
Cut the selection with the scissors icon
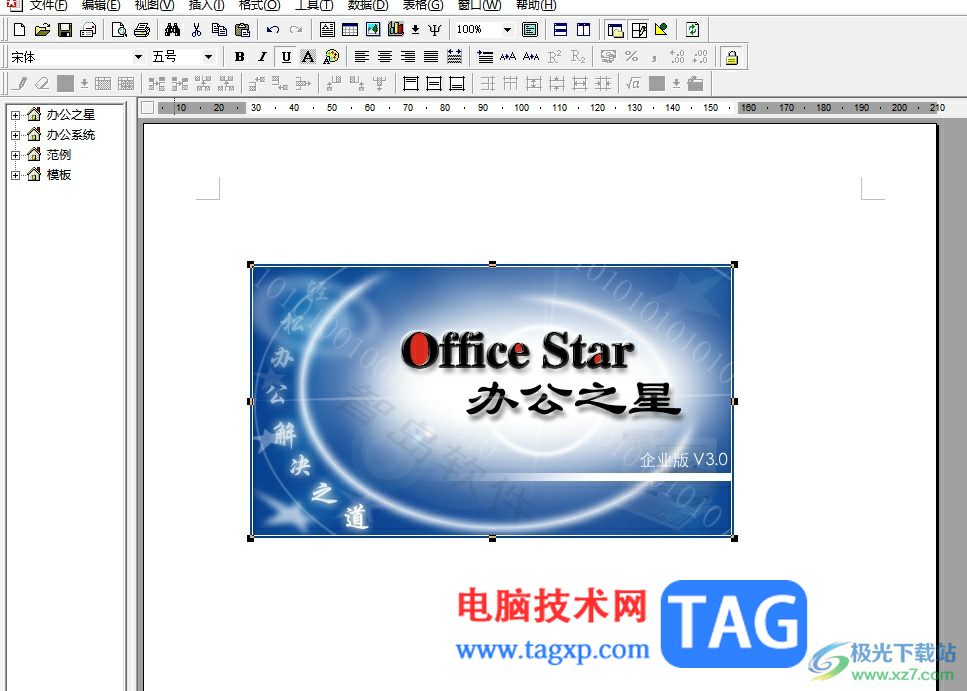196,30
